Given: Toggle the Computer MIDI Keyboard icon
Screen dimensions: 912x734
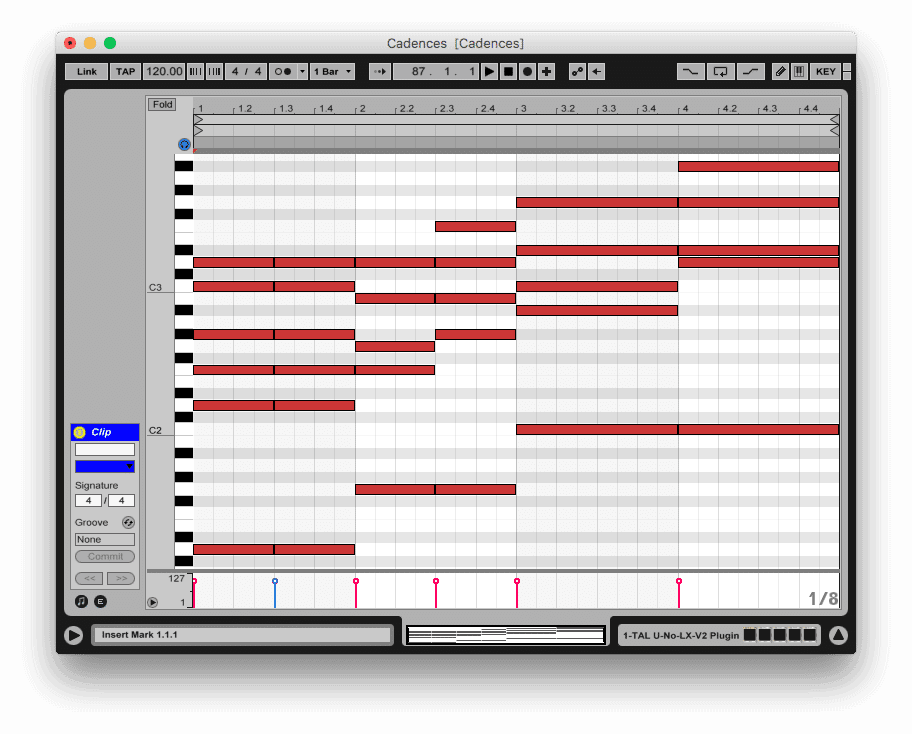Looking at the screenshot, I should coord(799,72).
